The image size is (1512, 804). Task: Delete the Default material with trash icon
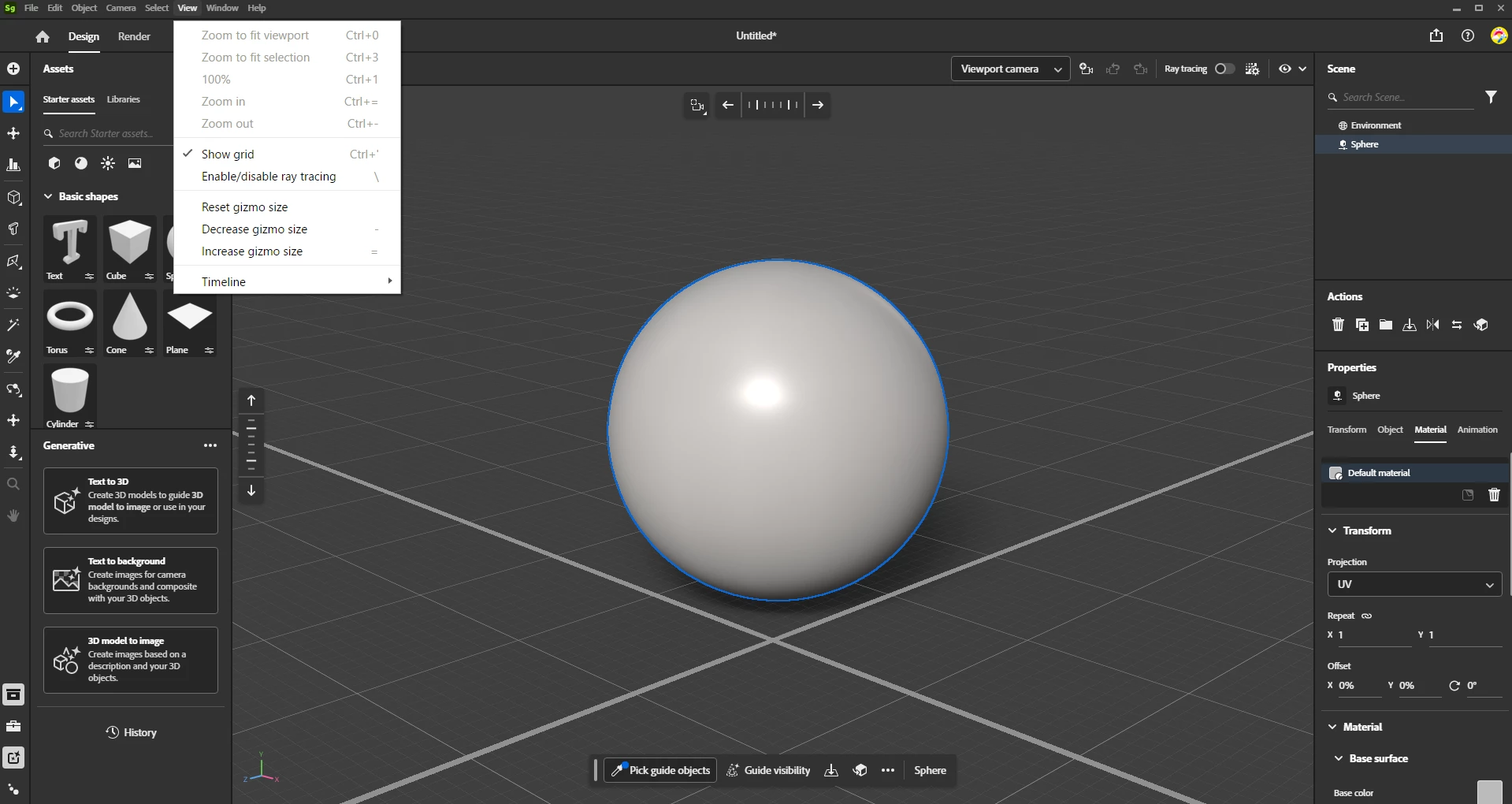[x=1494, y=495]
